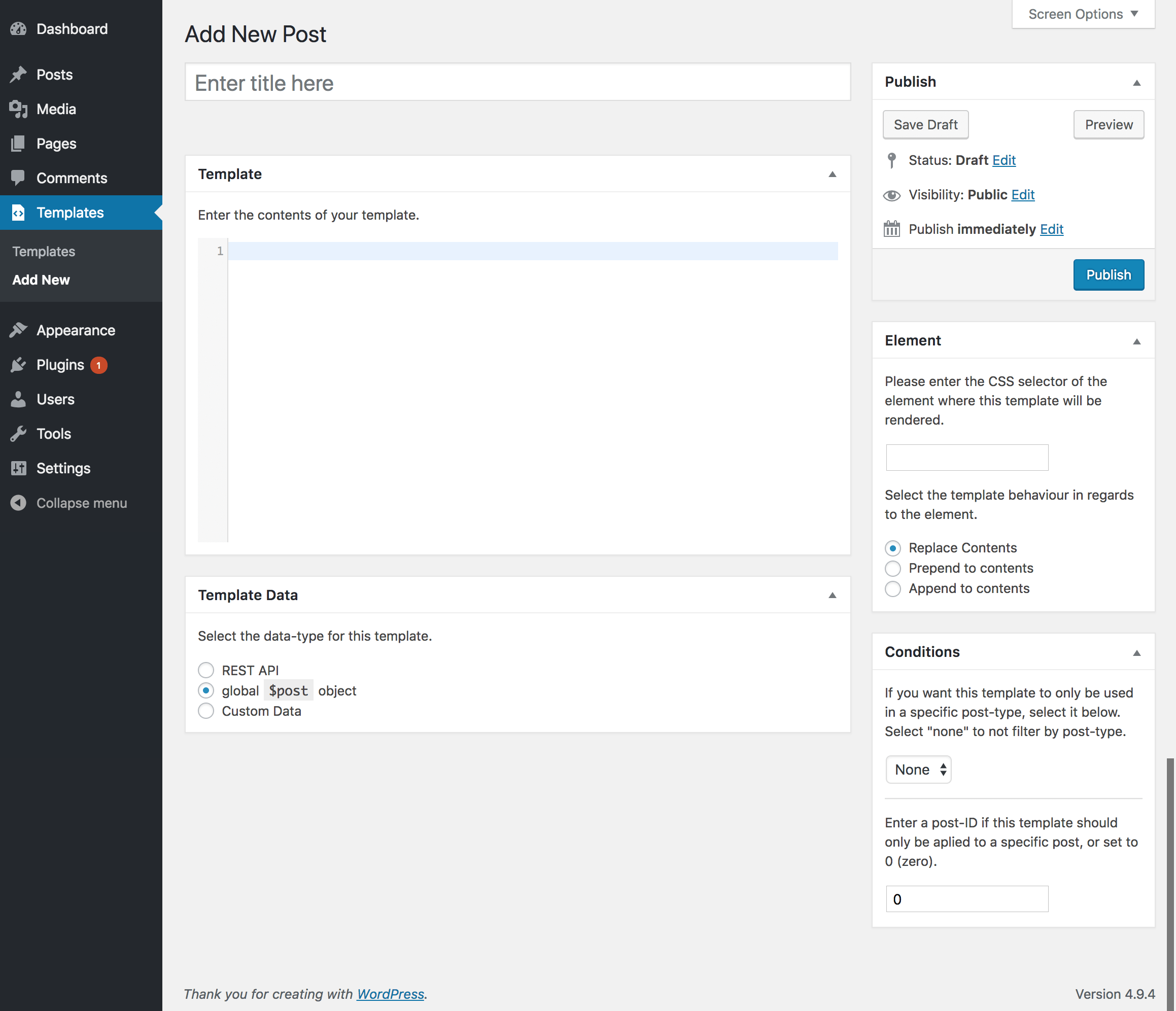
Task: Go to the Settings menu item
Action: 63,468
